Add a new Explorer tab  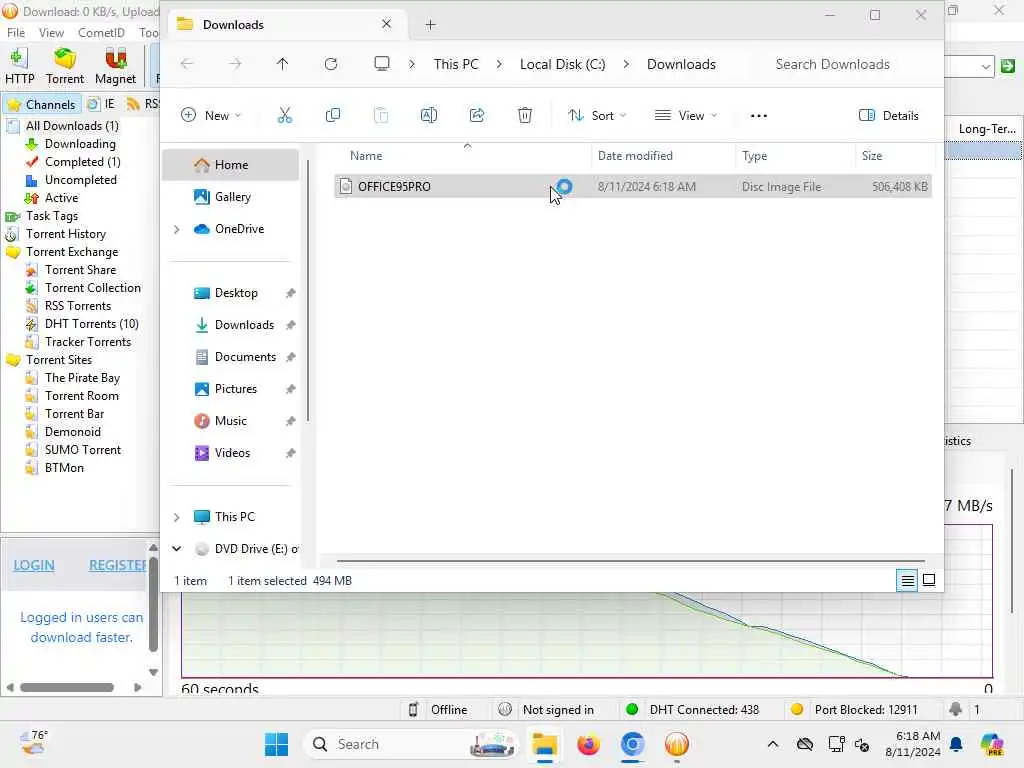pyautogui.click(x=430, y=25)
